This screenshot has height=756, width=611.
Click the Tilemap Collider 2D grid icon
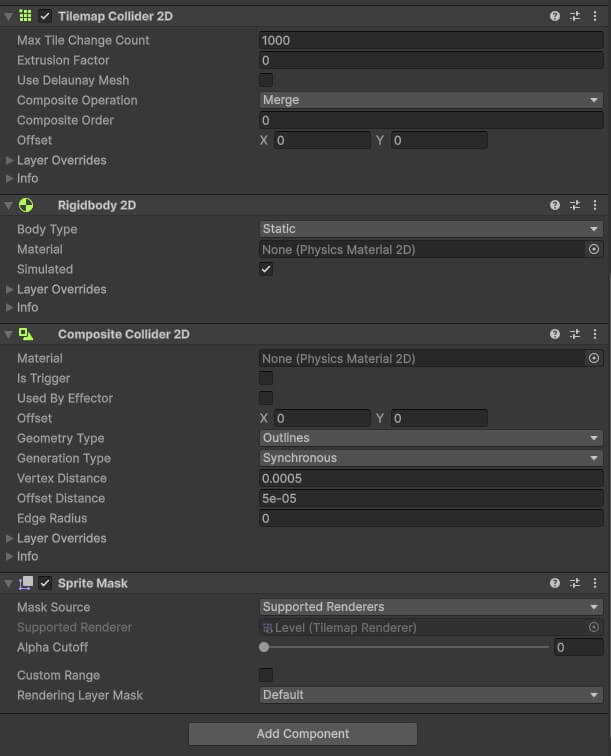pos(25,16)
